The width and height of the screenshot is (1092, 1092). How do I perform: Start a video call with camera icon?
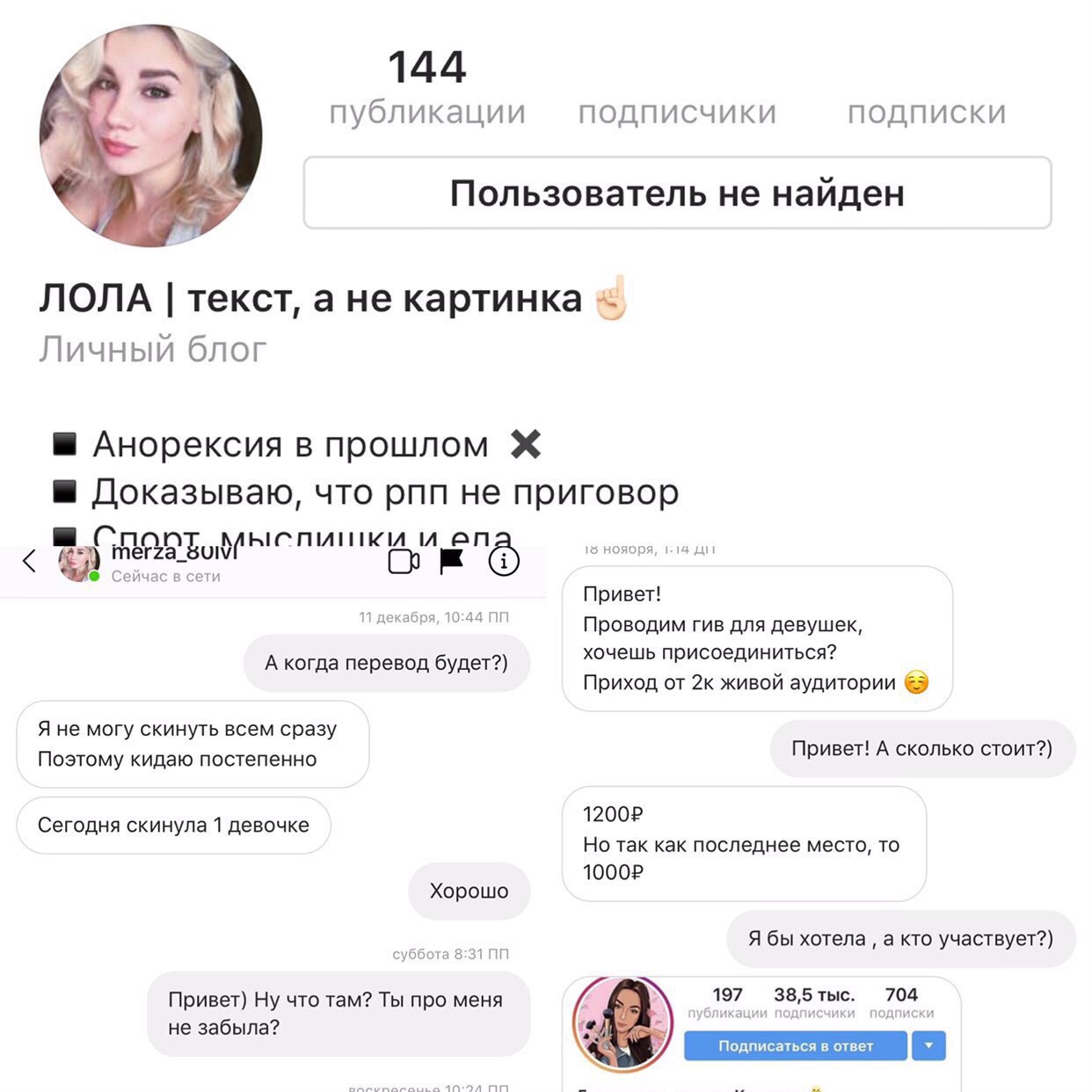404,561
